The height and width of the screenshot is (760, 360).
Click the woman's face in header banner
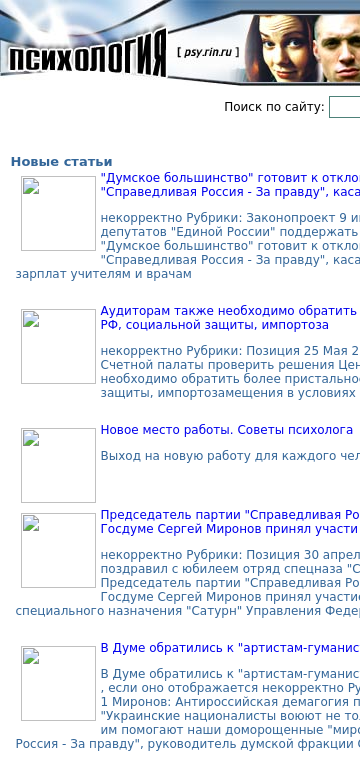(280, 48)
